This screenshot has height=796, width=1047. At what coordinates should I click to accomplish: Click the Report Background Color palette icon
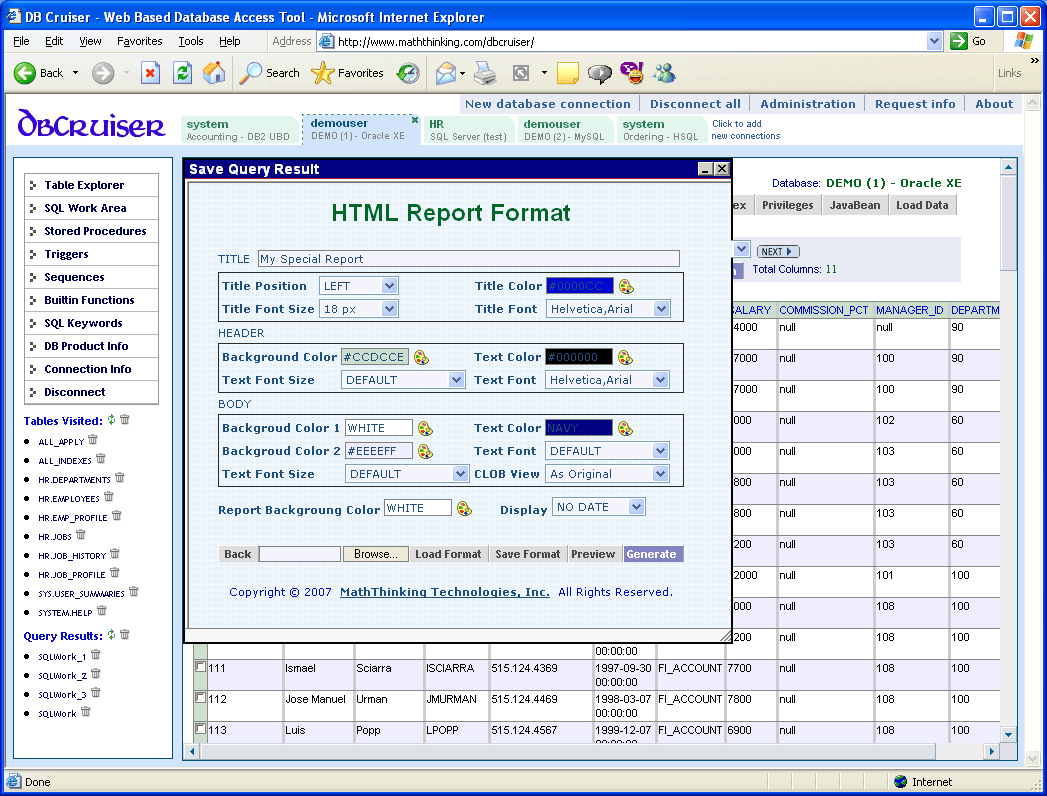tap(464, 508)
